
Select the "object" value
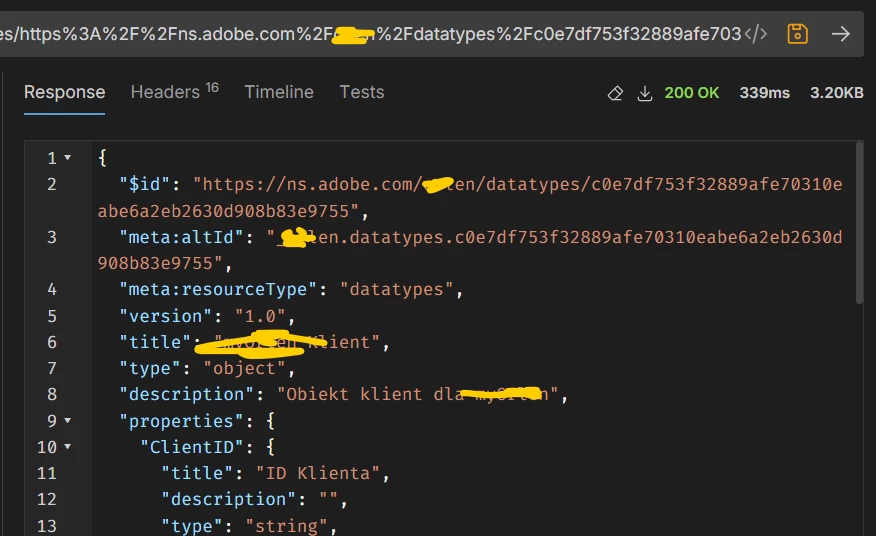245,368
